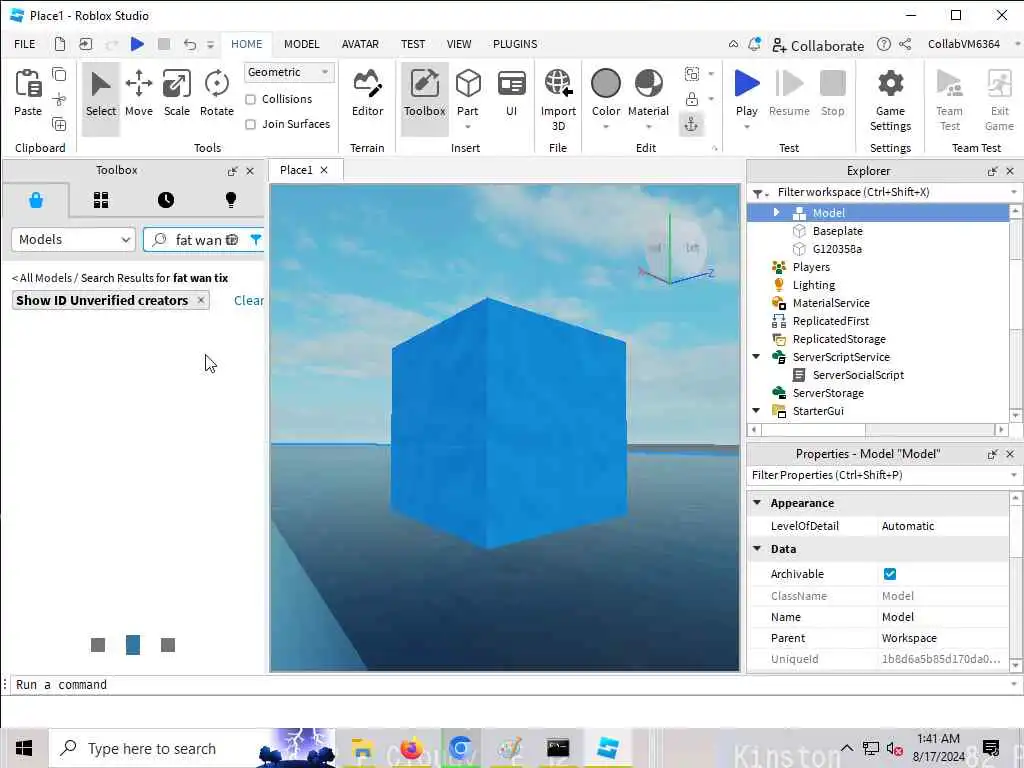The height and width of the screenshot is (768, 1024).
Task: Activate the Move tool
Action: pyautogui.click(x=138, y=95)
